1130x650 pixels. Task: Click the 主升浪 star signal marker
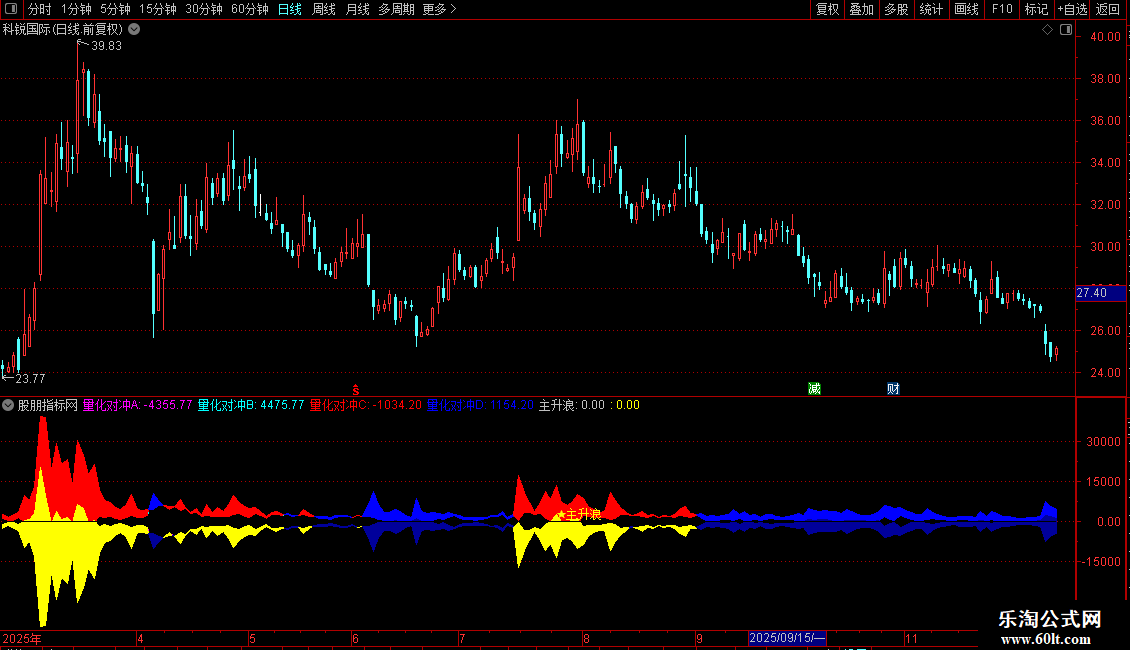point(580,515)
